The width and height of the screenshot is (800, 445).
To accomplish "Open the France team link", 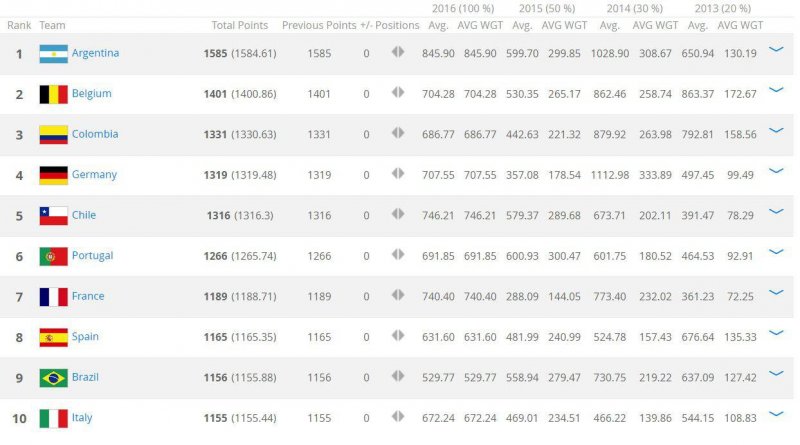I will click(x=88, y=296).
